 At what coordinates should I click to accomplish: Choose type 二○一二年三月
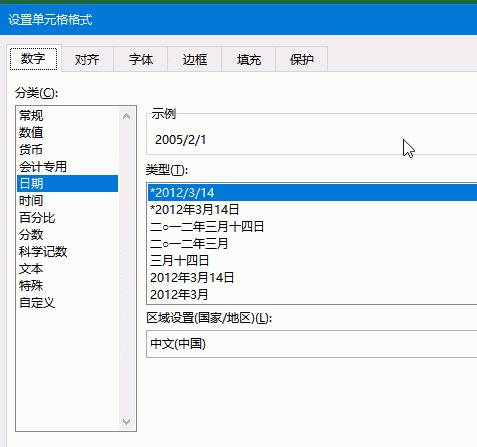312,244
